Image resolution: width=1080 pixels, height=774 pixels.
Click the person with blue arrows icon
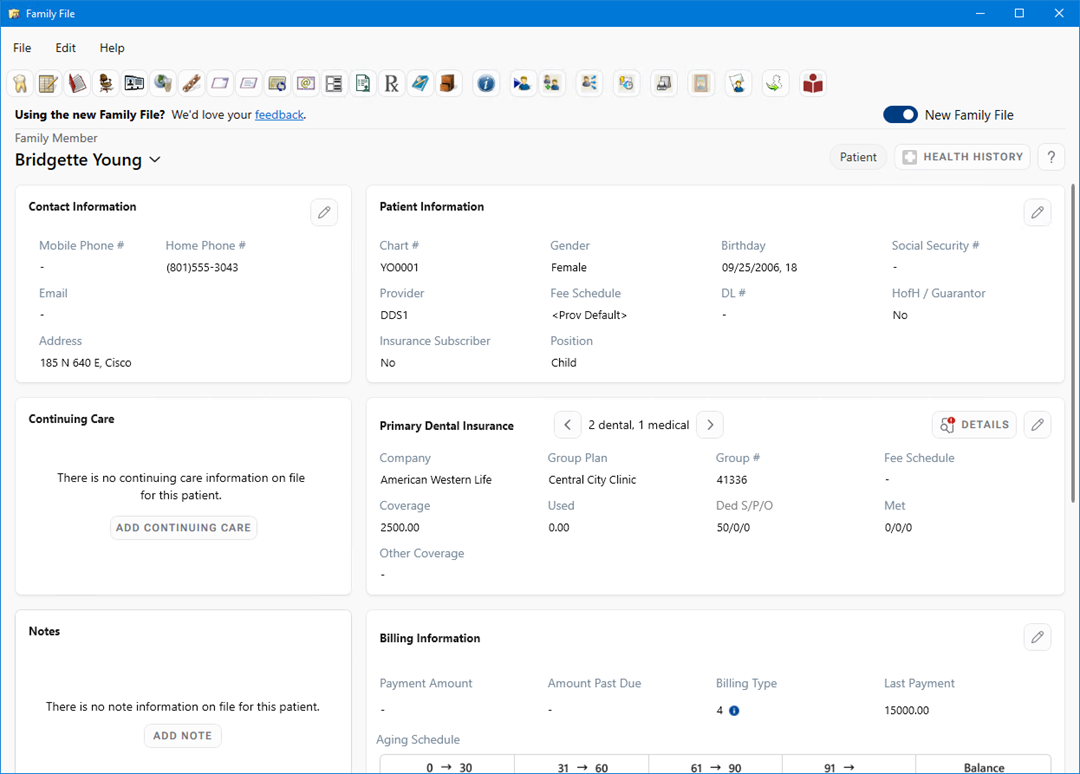tap(589, 83)
